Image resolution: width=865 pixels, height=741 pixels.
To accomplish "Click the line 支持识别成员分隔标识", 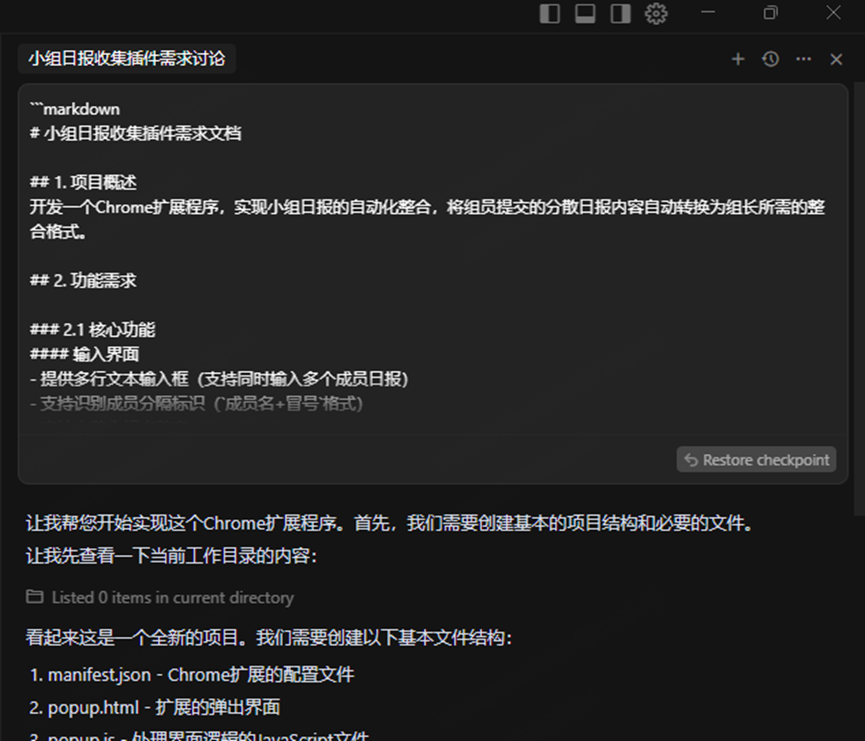I will coord(196,404).
